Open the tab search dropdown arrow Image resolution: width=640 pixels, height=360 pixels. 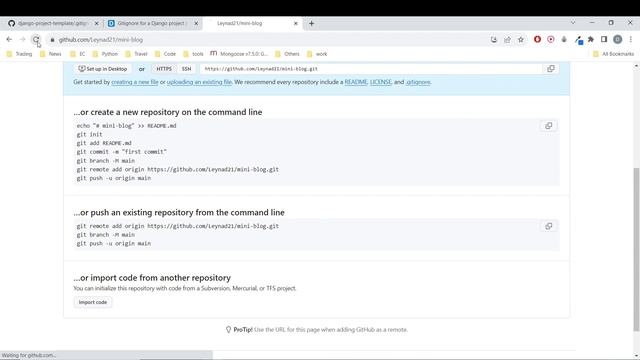(x=573, y=23)
